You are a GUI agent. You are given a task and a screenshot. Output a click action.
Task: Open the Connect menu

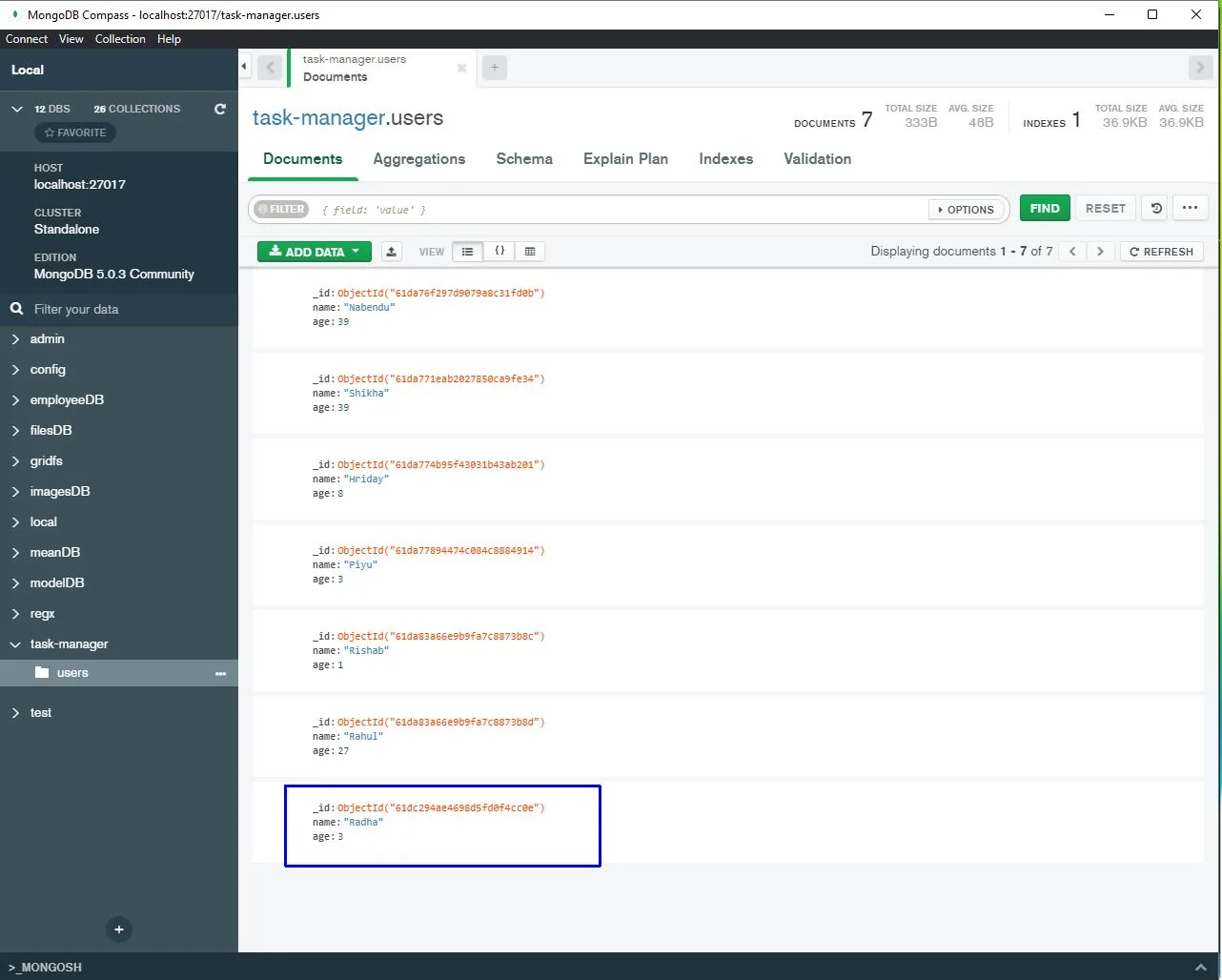27,39
